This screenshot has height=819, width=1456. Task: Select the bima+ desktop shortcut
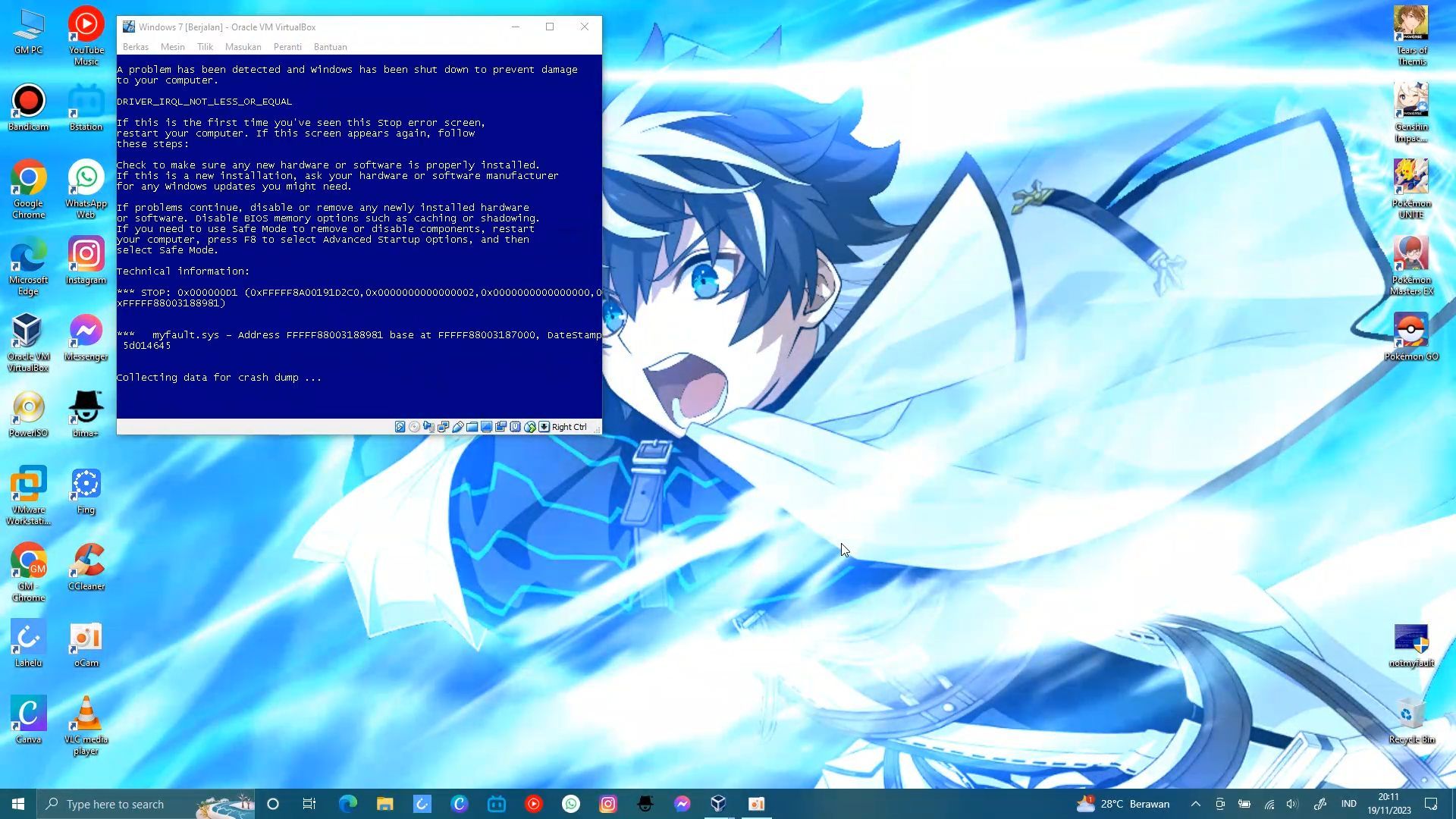86,414
